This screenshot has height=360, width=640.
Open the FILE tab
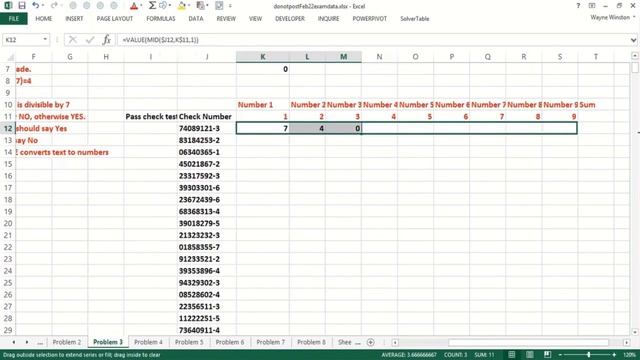13,19
